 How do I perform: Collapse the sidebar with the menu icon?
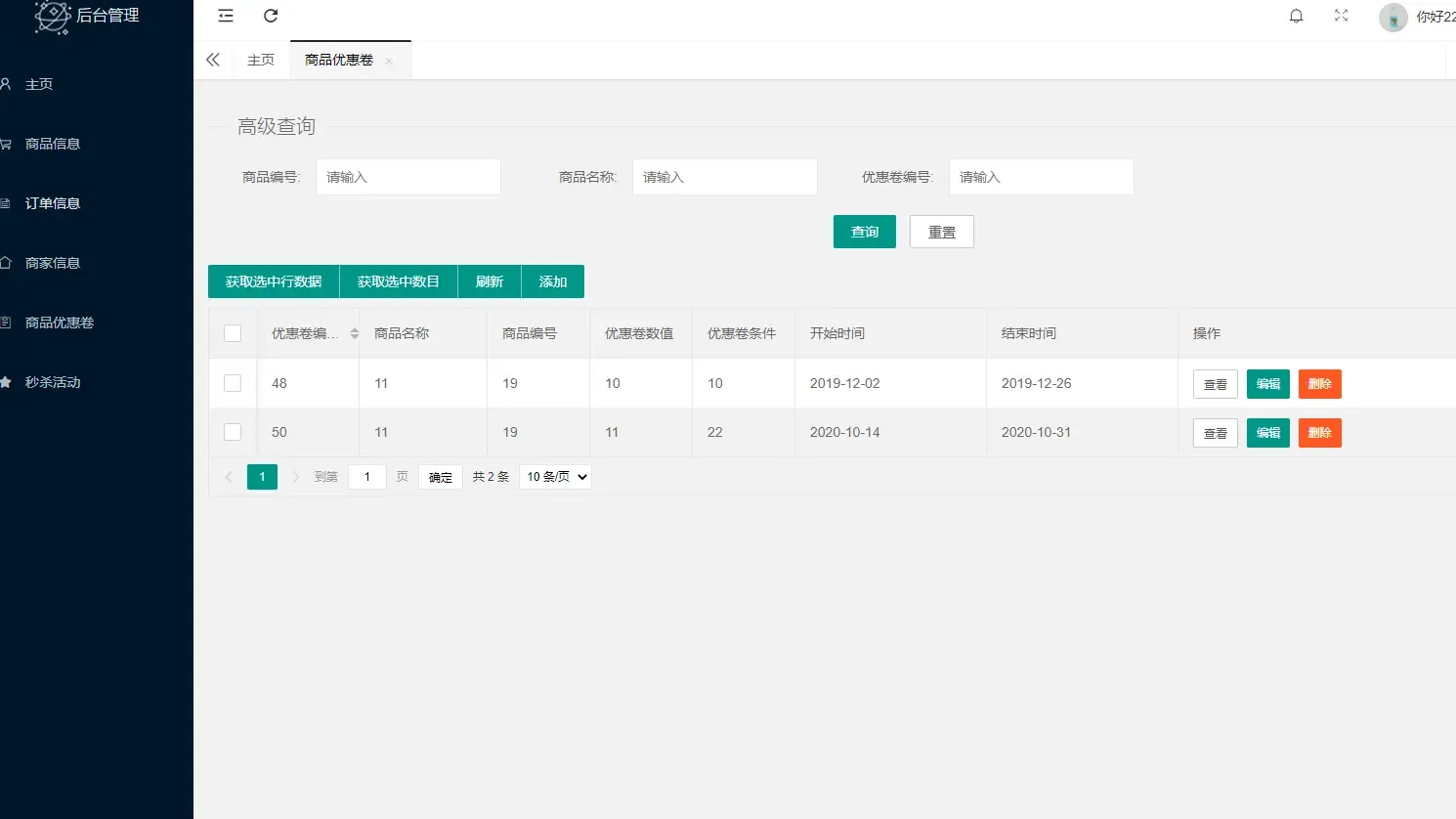226,16
